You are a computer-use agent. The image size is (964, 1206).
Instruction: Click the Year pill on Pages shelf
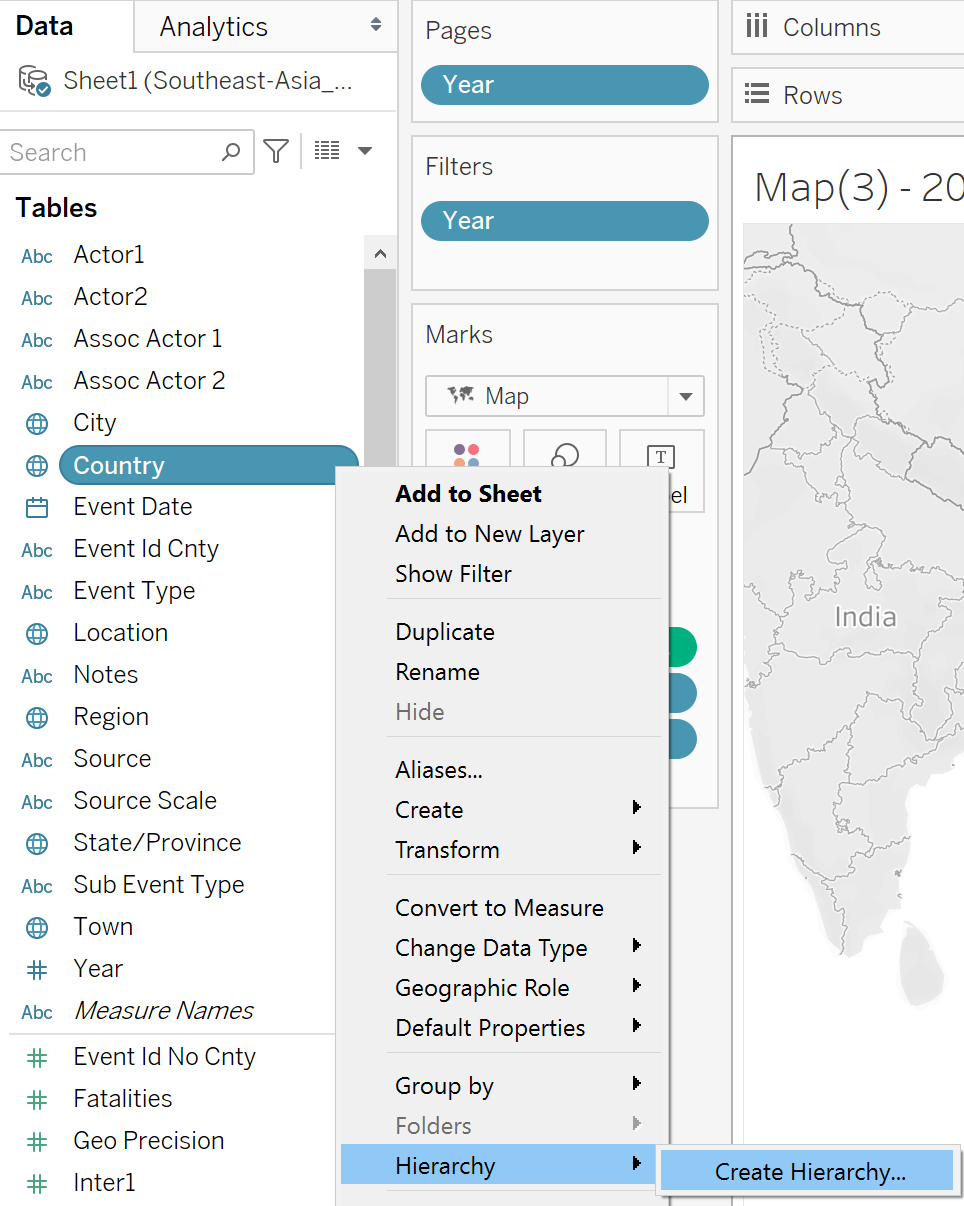pos(564,85)
